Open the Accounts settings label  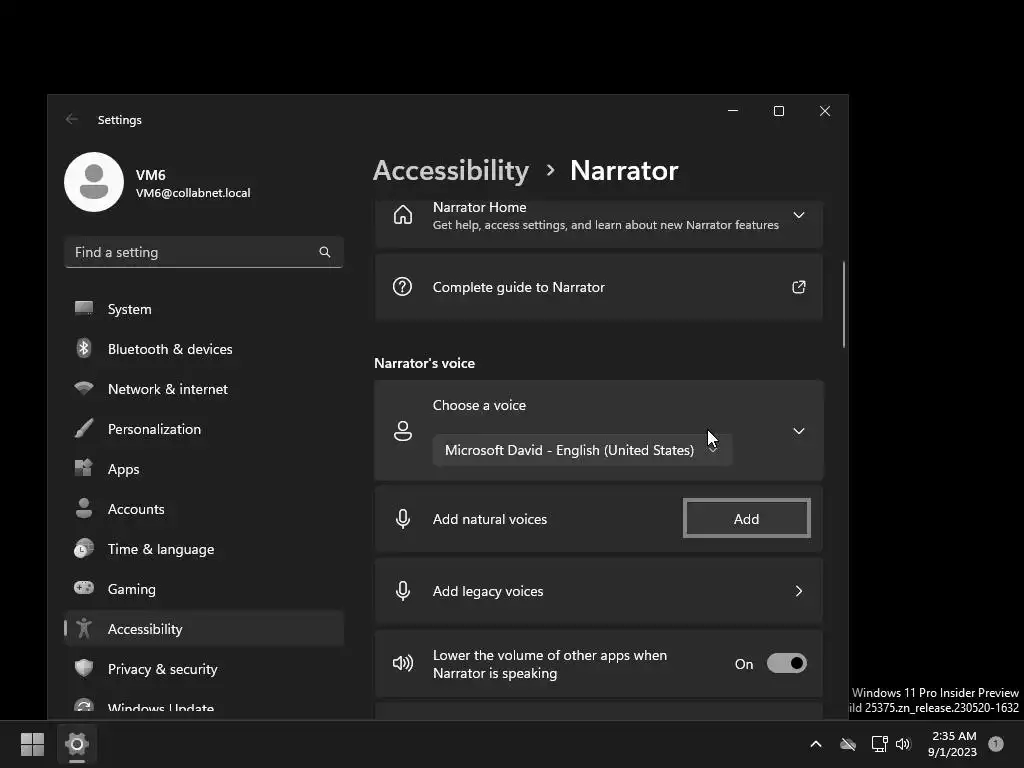(x=136, y=509)
